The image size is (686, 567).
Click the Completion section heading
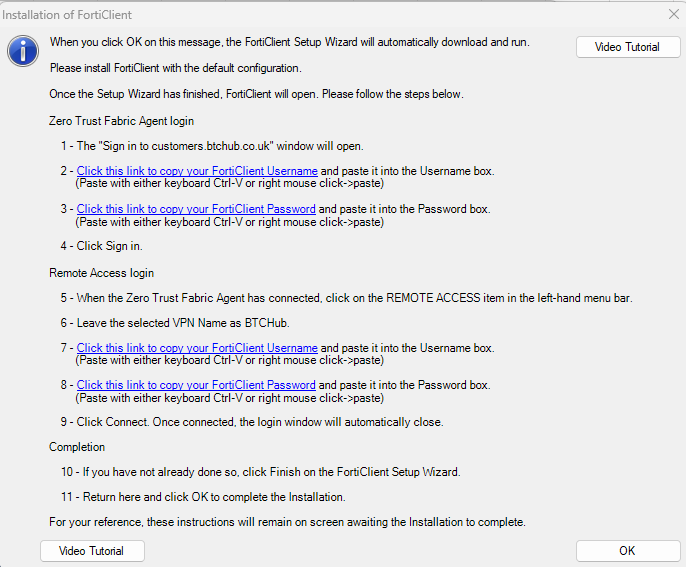(x=77, y=447)
